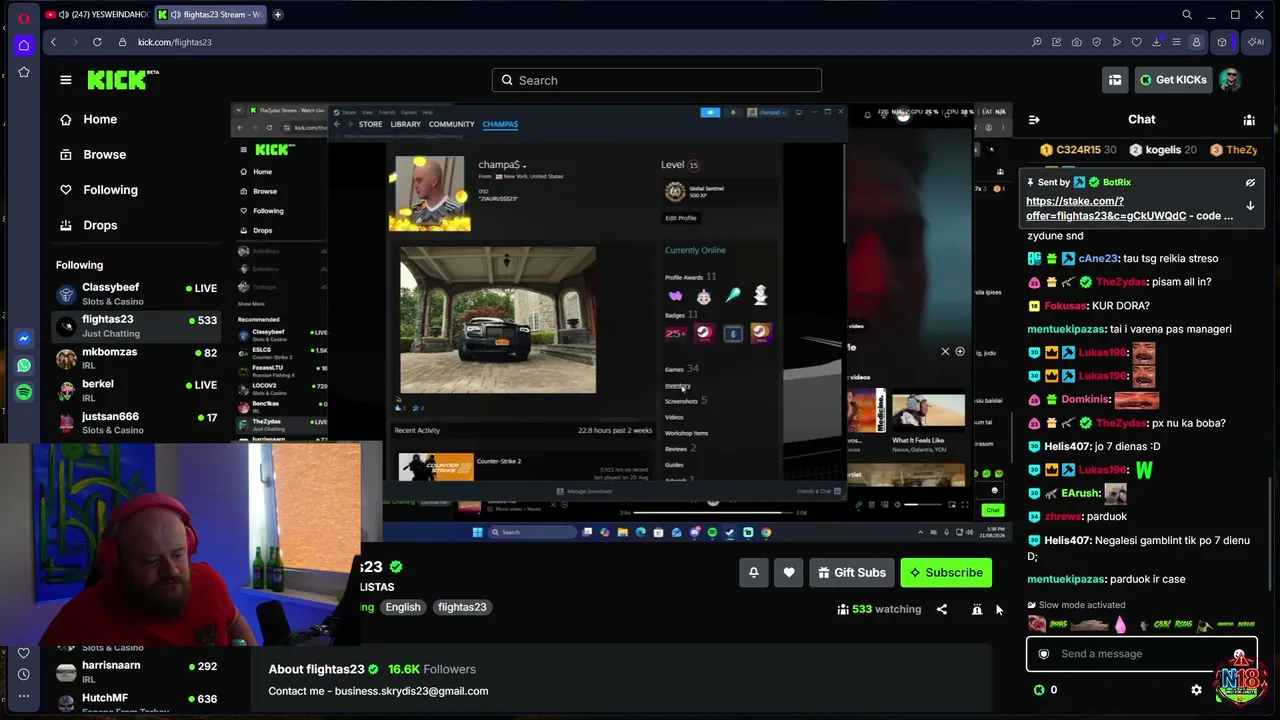Toggle stream notifications bell

coord(754,573)
